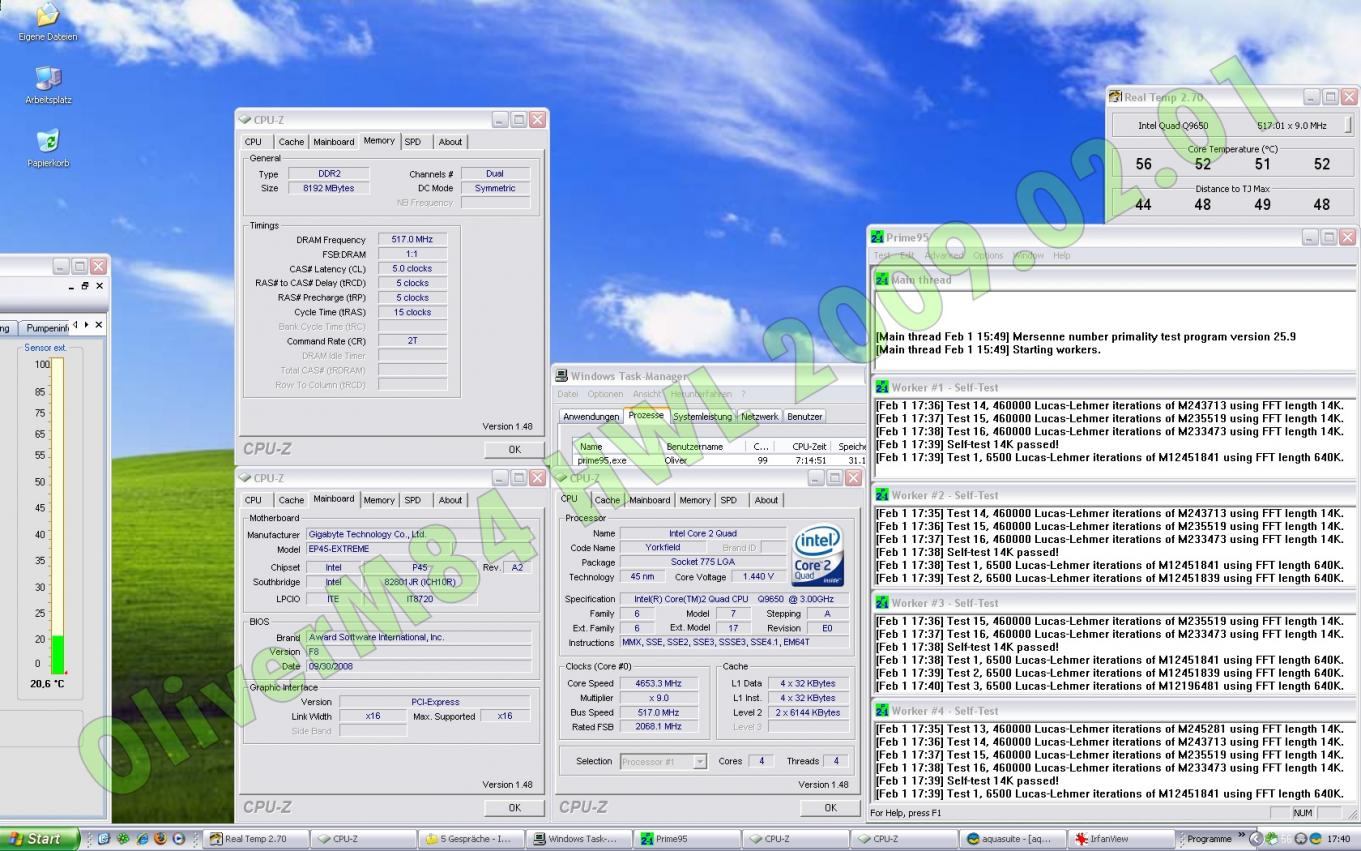1361x851 pixels.
Task: Switch to Real Temp 2.70 via the taskbar
Action: click(x=254, y=839)
